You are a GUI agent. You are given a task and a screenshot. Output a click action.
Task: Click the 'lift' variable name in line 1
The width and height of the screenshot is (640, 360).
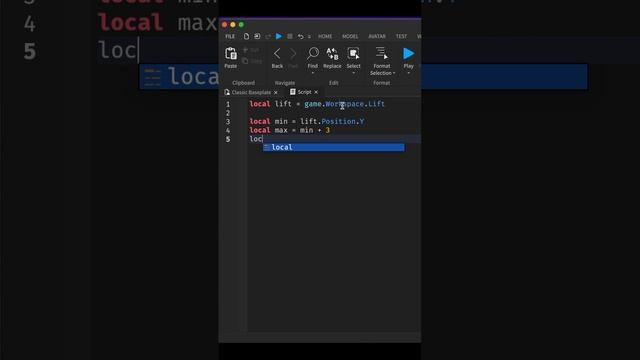click(283, 104)
